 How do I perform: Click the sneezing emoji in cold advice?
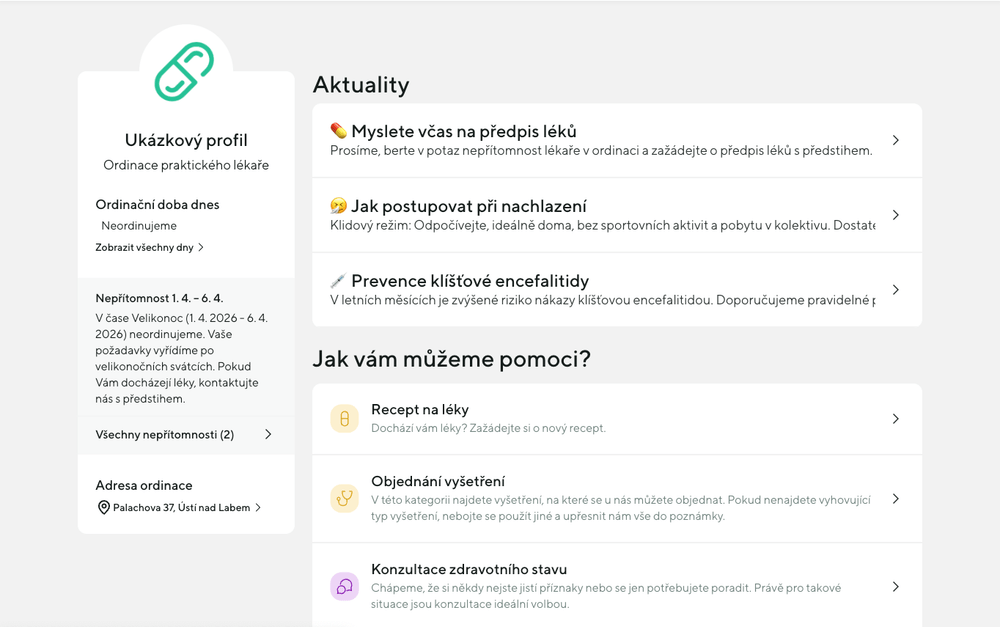click(339, 206)
